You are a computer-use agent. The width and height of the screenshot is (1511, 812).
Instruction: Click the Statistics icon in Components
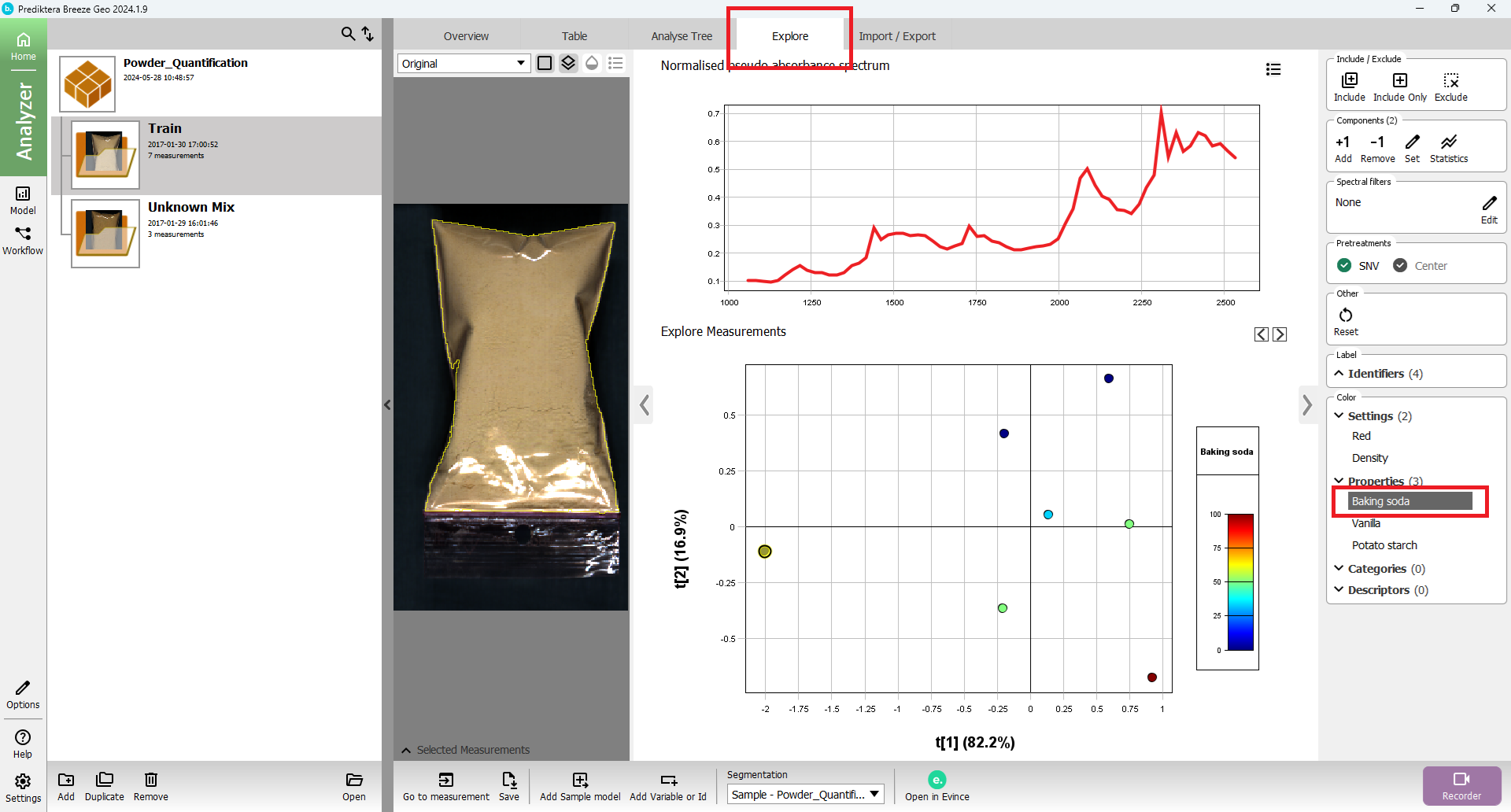point(1448,142)
